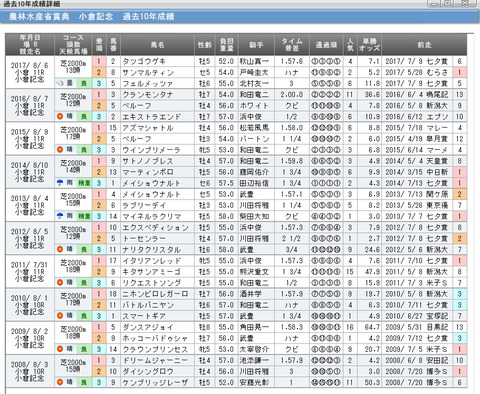Click the 性齢 column header

click(x=205, y=45)
